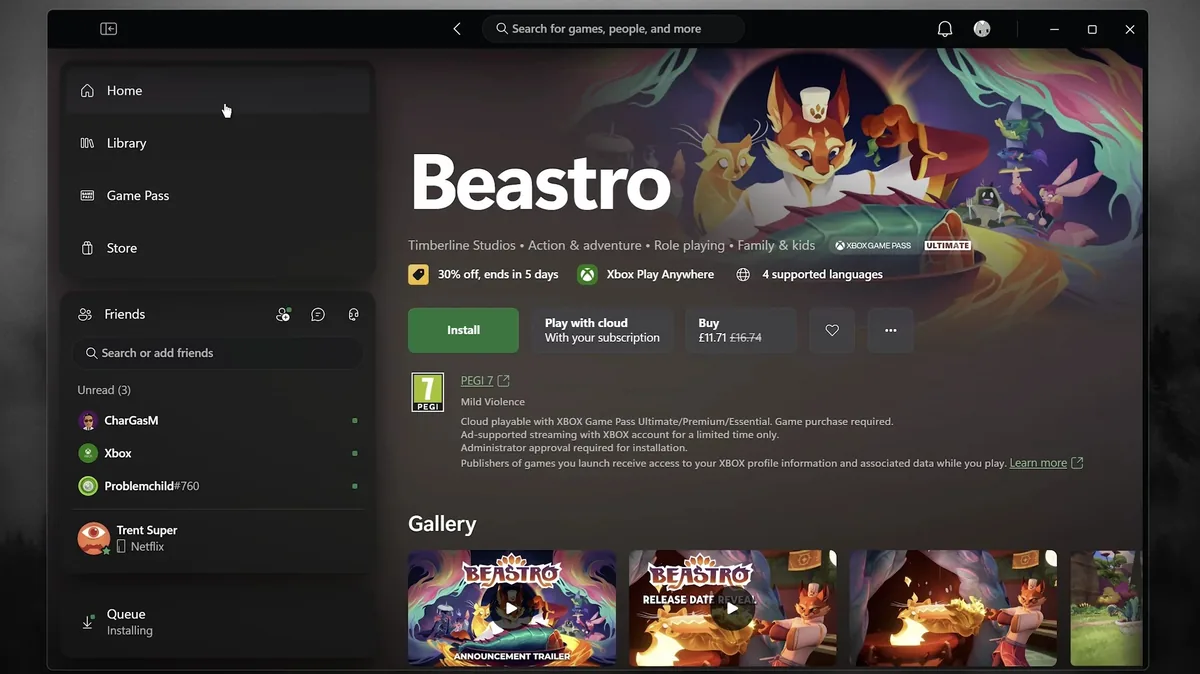Screen dimensions: 1200x674
Task: Click the Xbox Game Pass badge
Action: coord(873,245)
